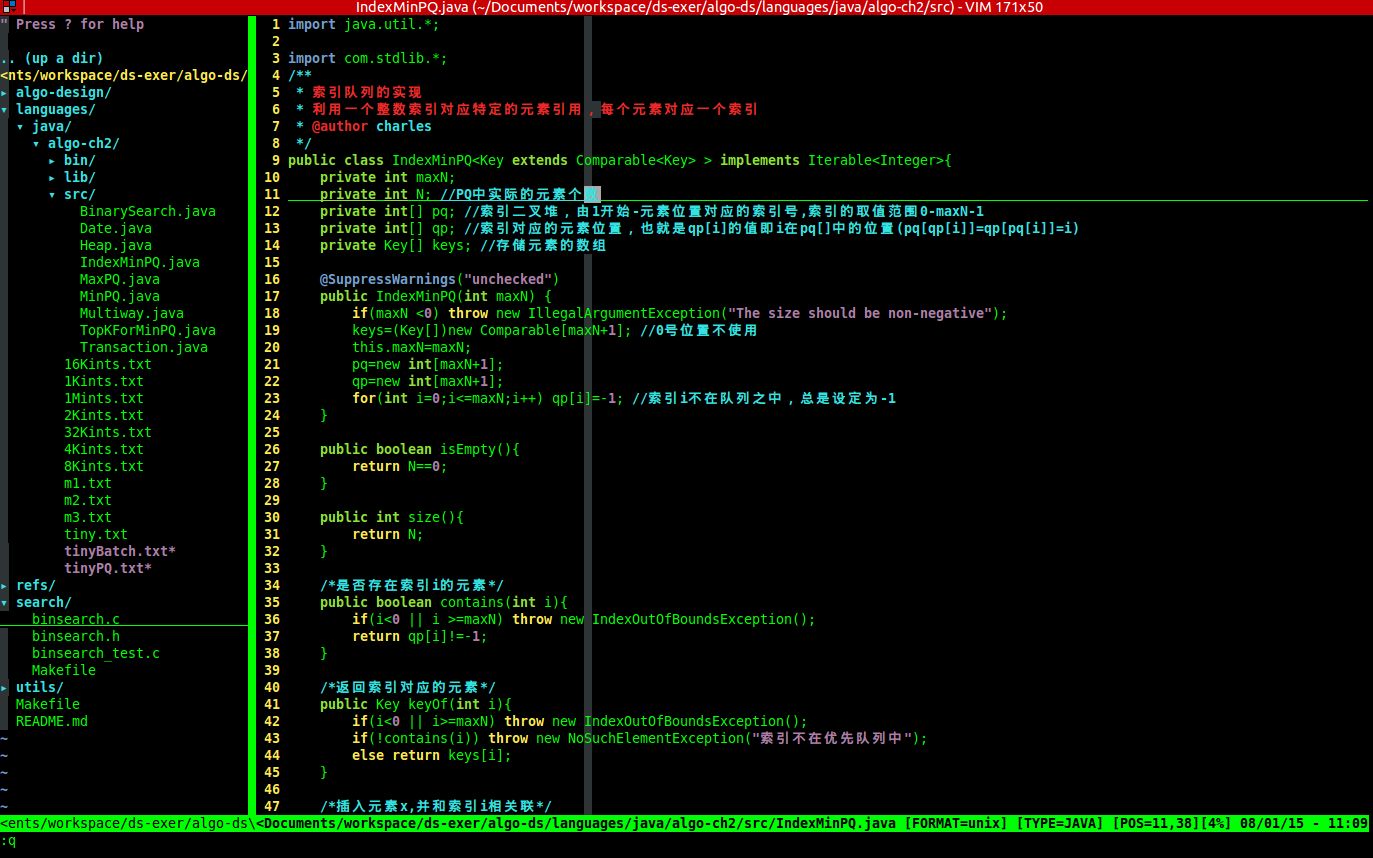
Task: Open Date.java in the file tree
Action: click(x=115, y=229)
